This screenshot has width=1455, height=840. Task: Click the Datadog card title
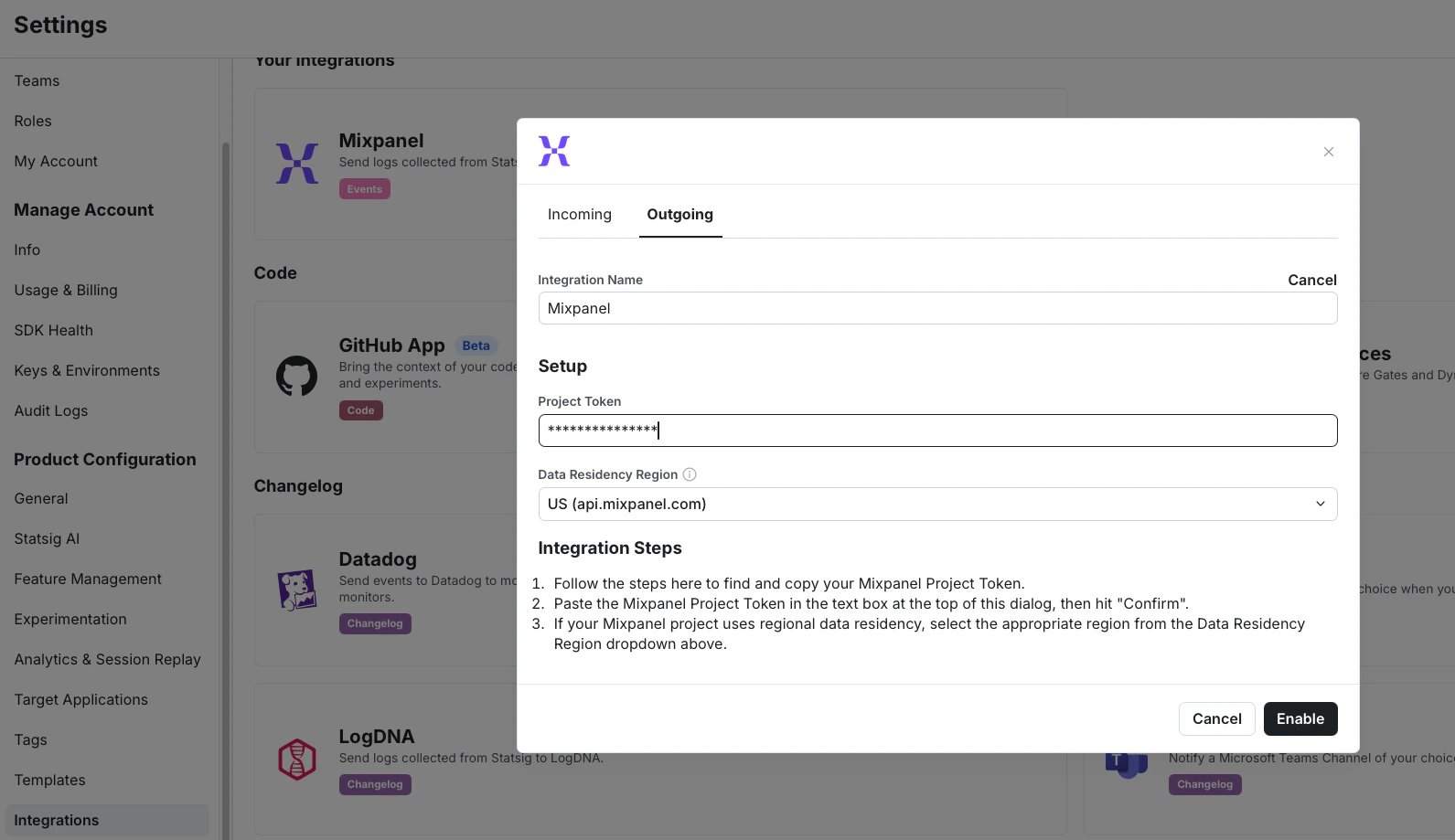tap(378, 559)
